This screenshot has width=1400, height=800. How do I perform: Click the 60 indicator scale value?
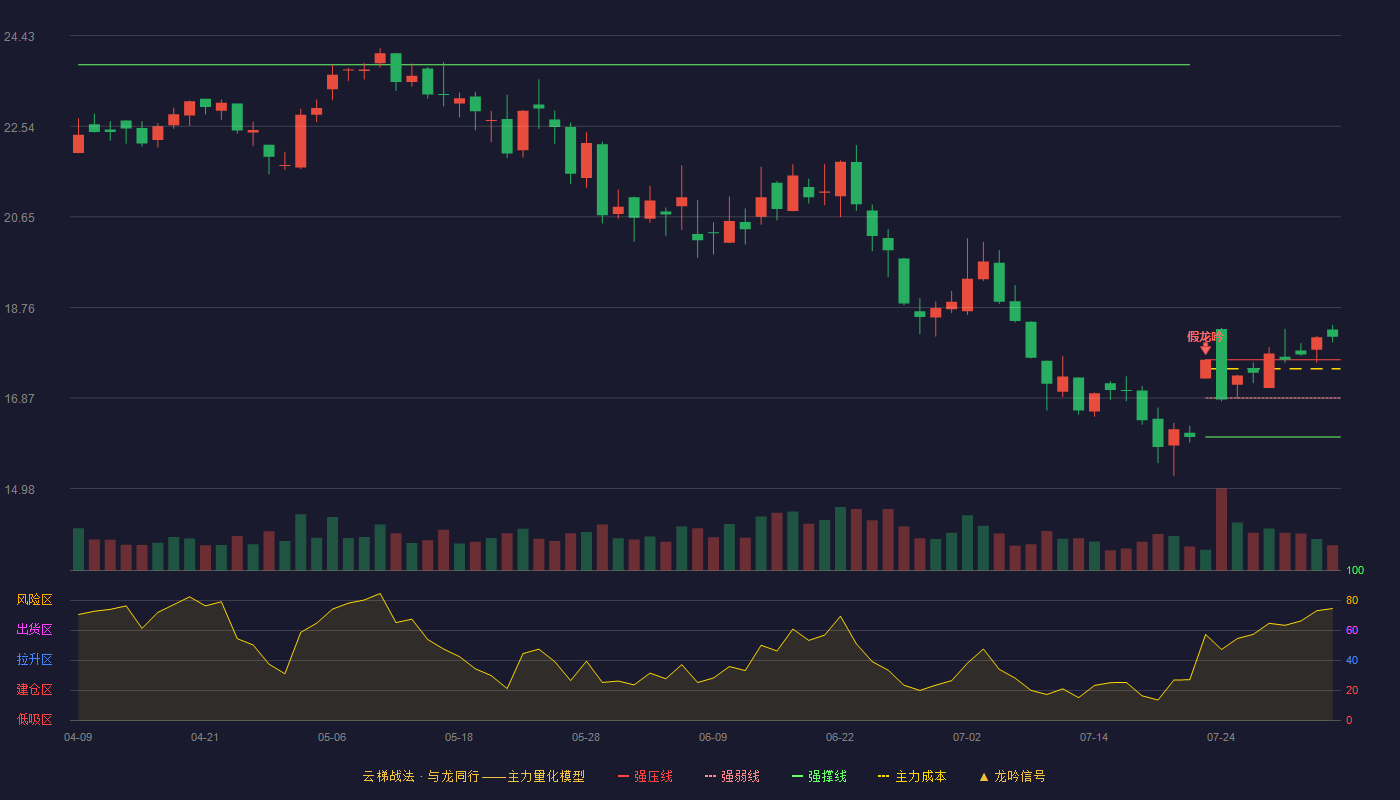pos(1352,630)
